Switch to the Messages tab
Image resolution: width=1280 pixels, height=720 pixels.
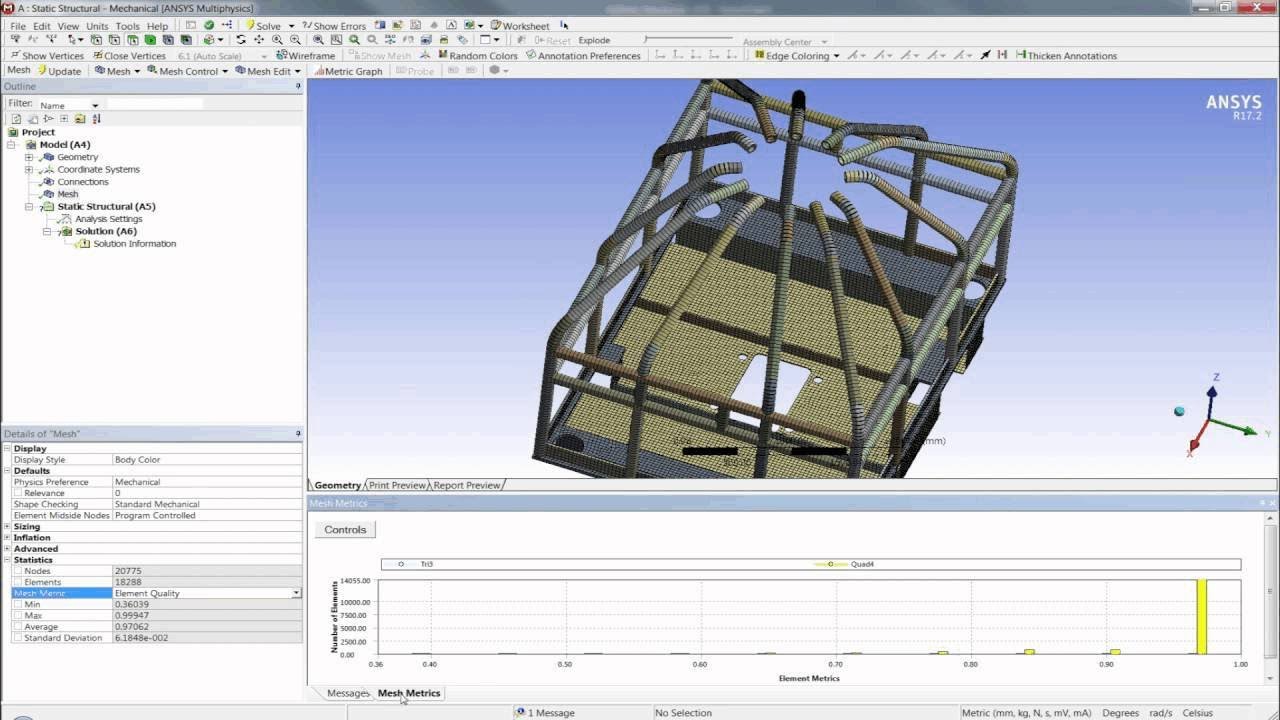tap(348, 693)
